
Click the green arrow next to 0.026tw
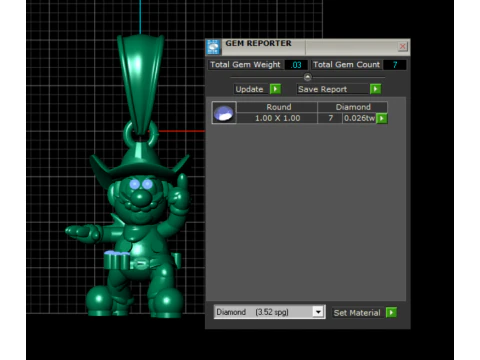pyautogui.click(x=382, y=118)
